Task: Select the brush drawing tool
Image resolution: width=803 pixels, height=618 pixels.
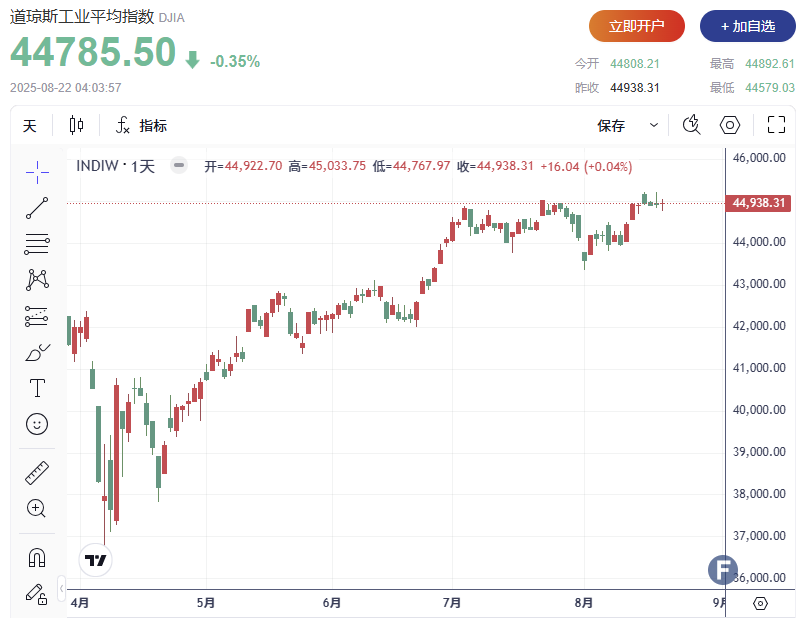Action: click(37, 352)
